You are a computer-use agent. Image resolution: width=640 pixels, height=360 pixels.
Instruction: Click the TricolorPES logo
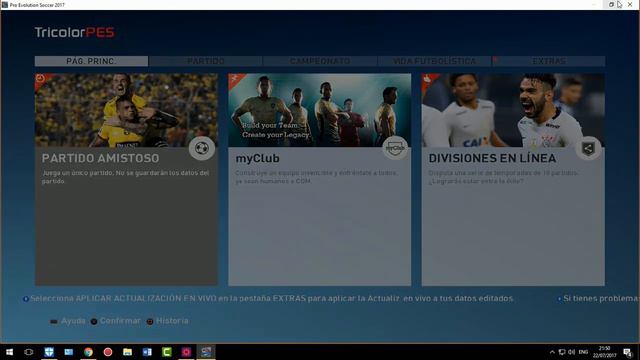coord(74,32)
